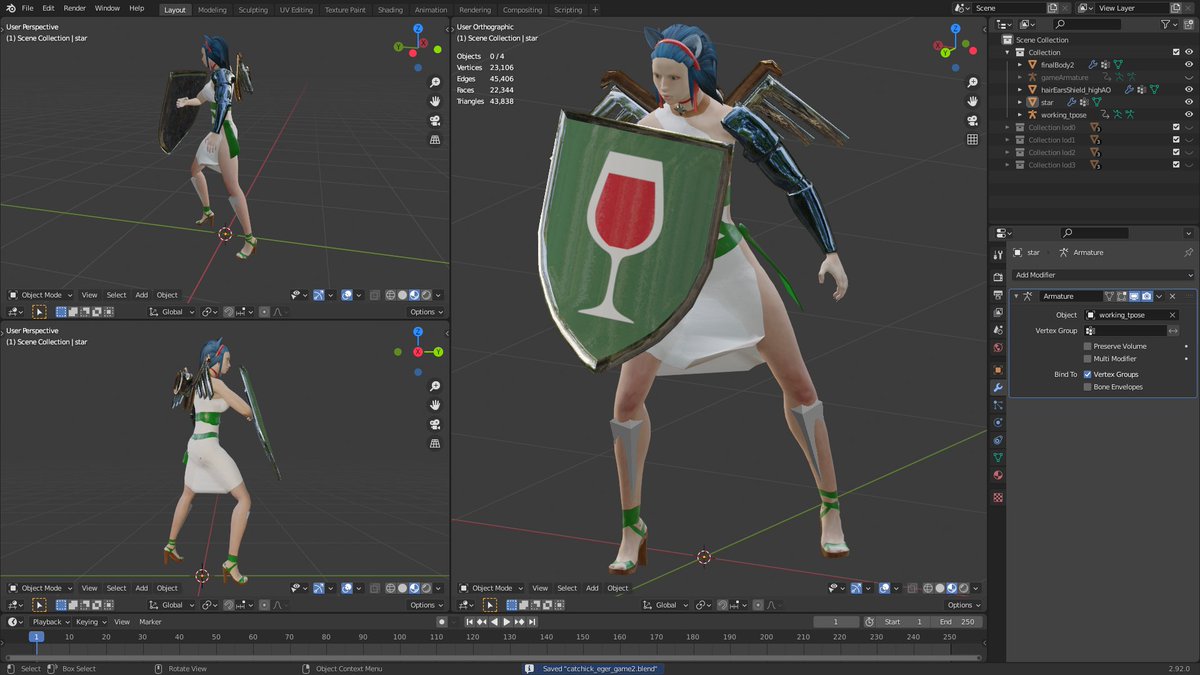Open the Object Data green triangle tab
Viewport: 1200px width, 675px height.
click(998, 457)
